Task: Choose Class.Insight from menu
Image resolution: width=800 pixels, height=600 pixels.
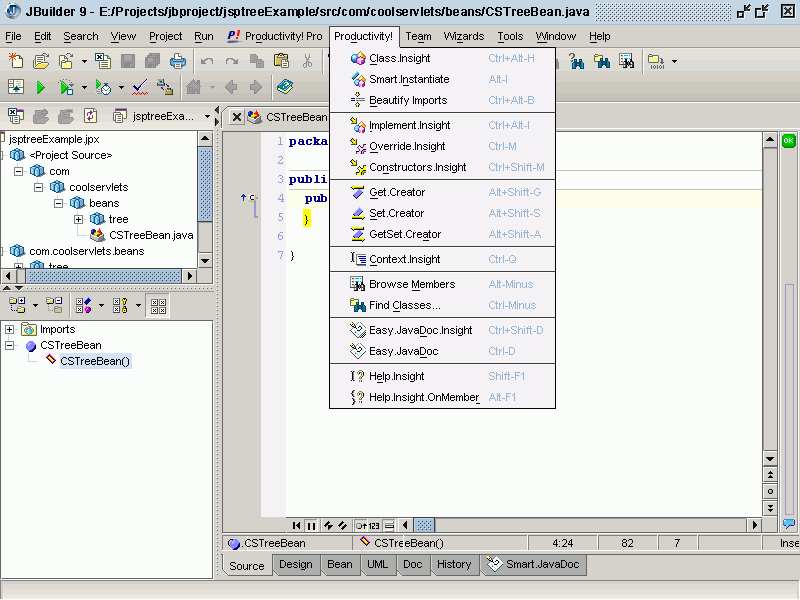Action: [442, 58]
